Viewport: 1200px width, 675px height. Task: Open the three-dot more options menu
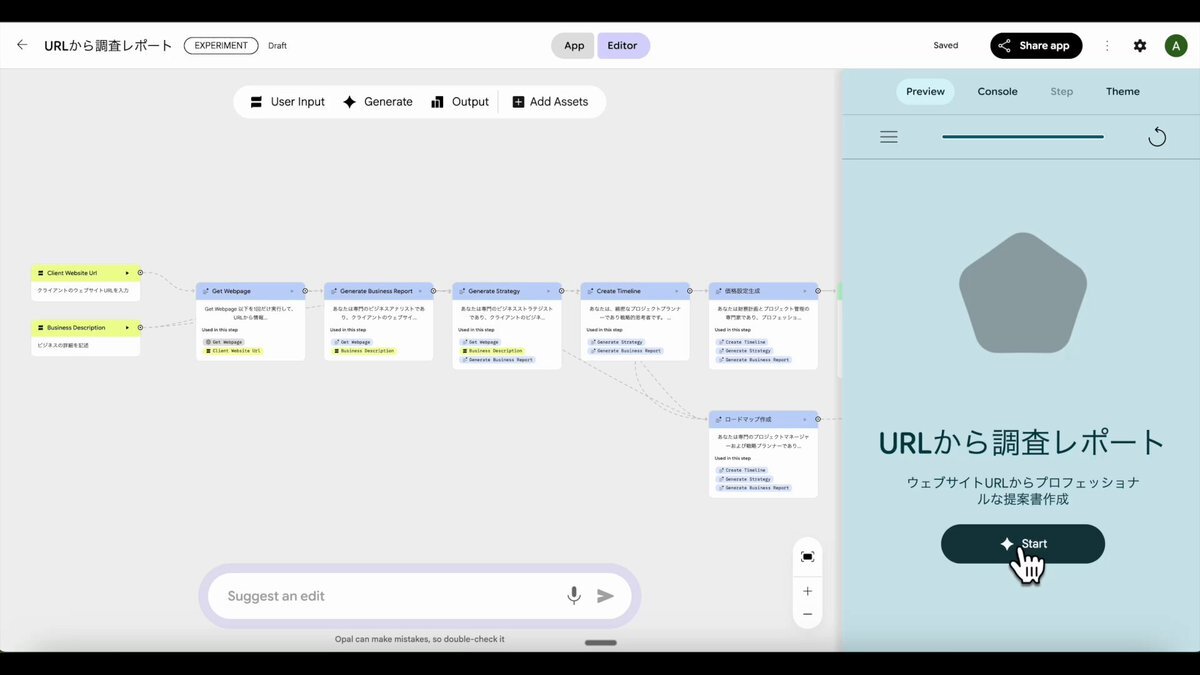[1107, 46]
